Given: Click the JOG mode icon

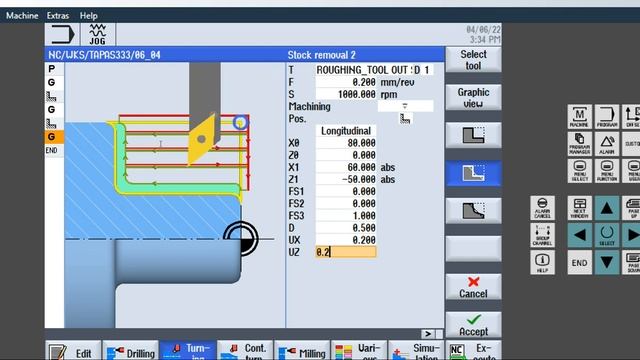Looking at the screenshot, I should click(x=98, y=34).
